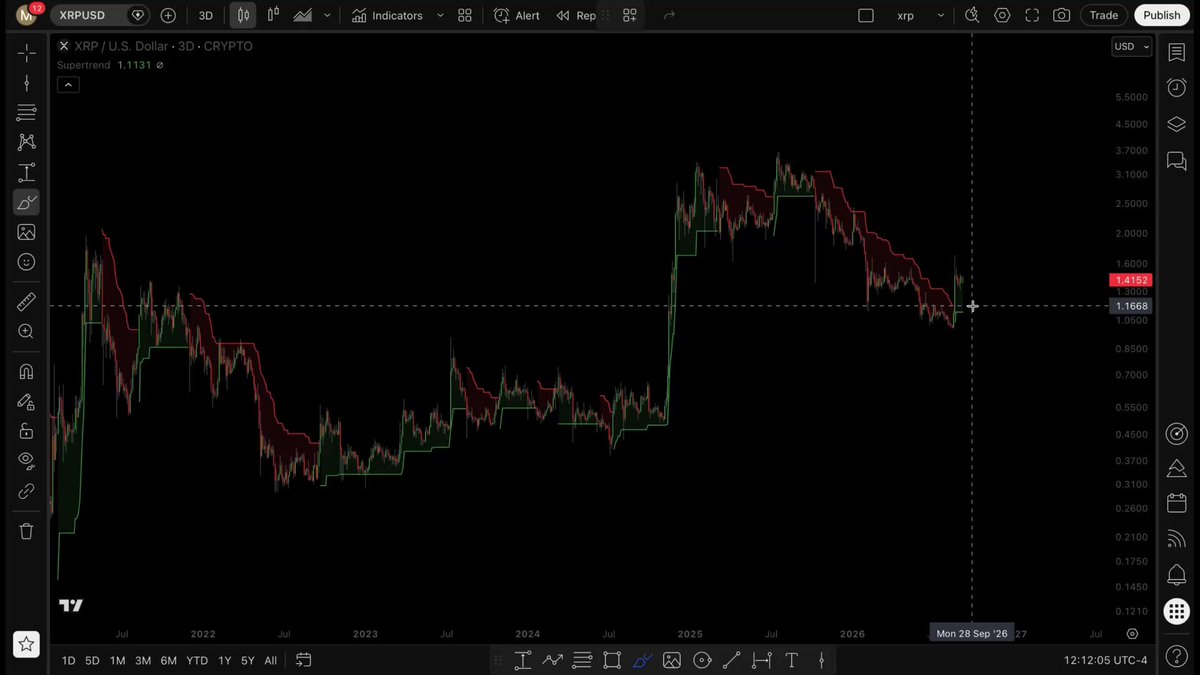Delete drawings with the trash icon
This screenshot has height=675, width=1200.
click(26, 531)
